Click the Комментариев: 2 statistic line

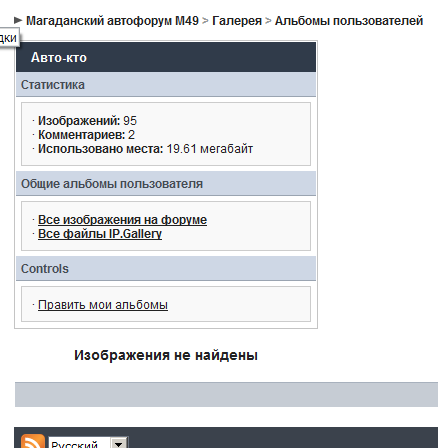coord(86,135)
